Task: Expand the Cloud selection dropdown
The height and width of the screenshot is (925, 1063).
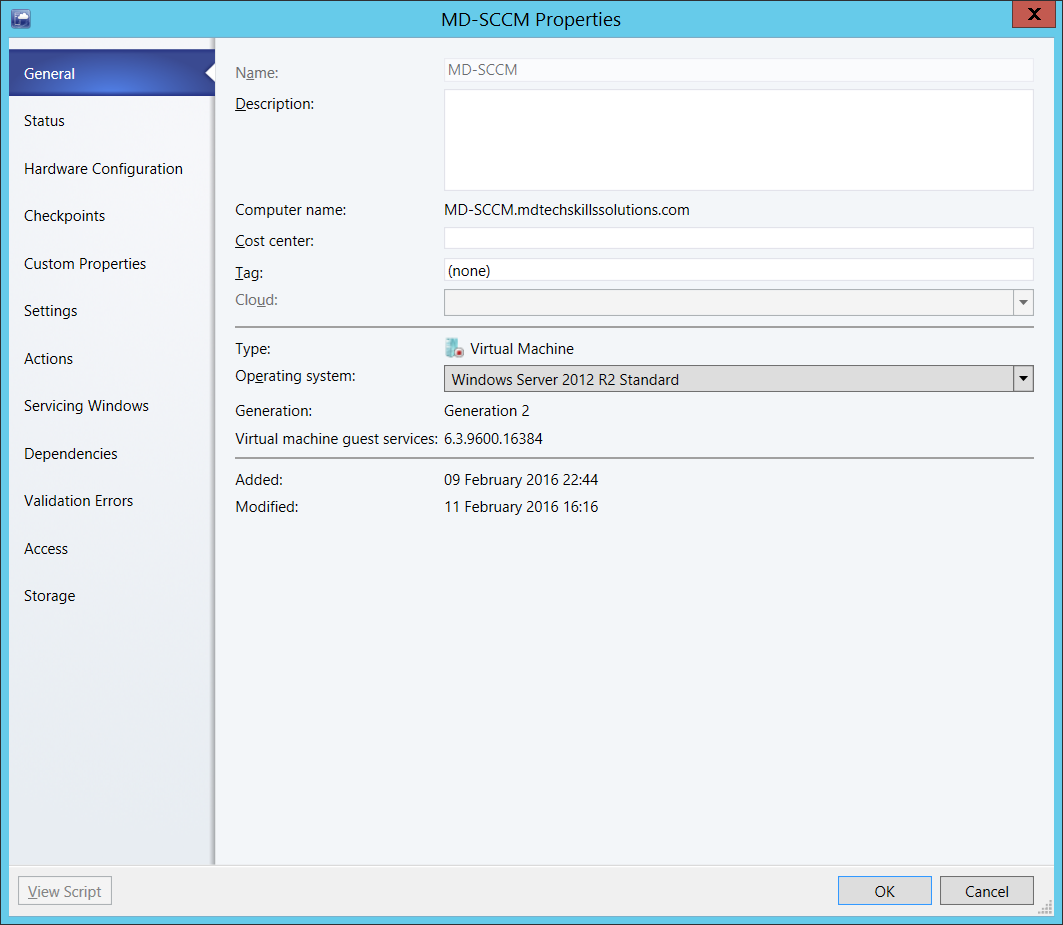Action: [1022, 302]
